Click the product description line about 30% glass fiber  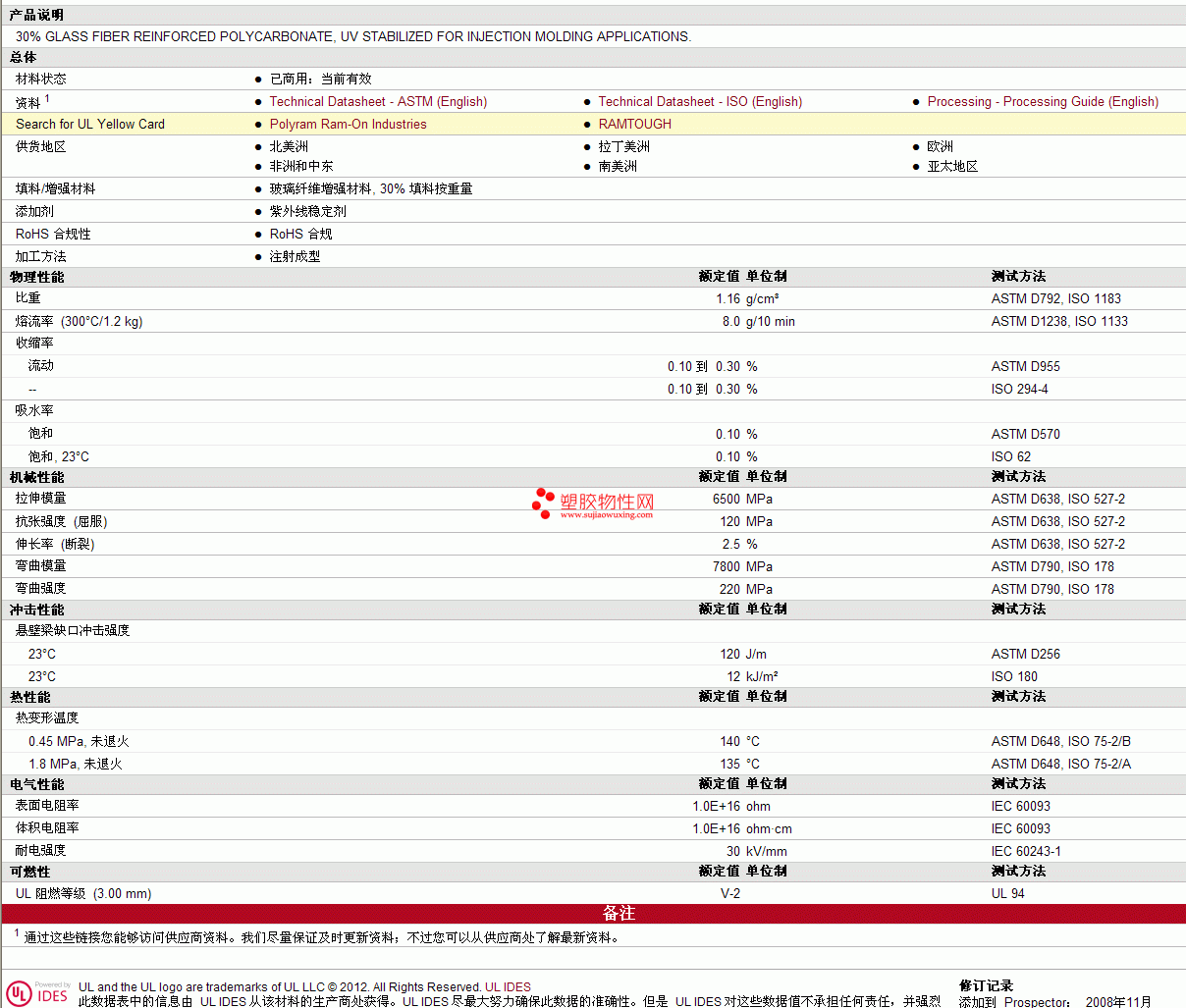tap(353, 36)
